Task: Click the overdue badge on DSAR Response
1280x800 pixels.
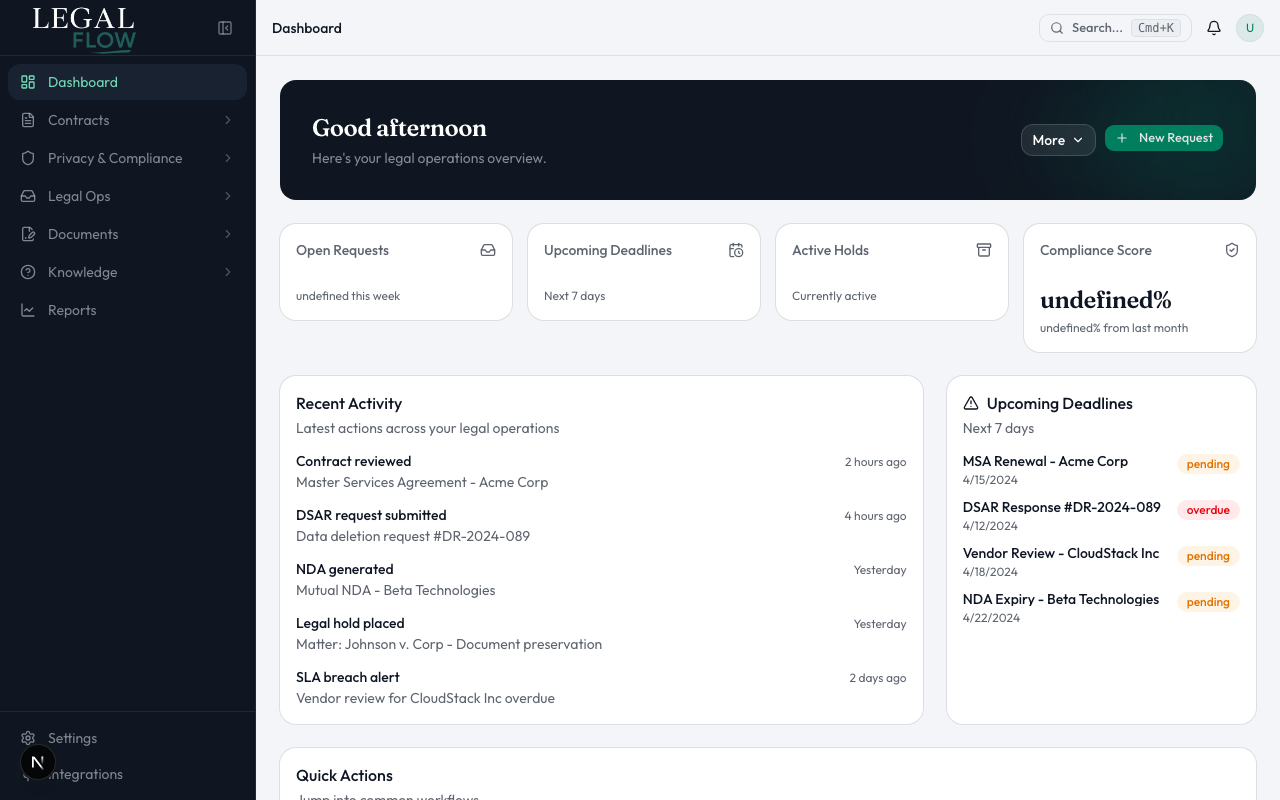Action: coord(1208,510)
